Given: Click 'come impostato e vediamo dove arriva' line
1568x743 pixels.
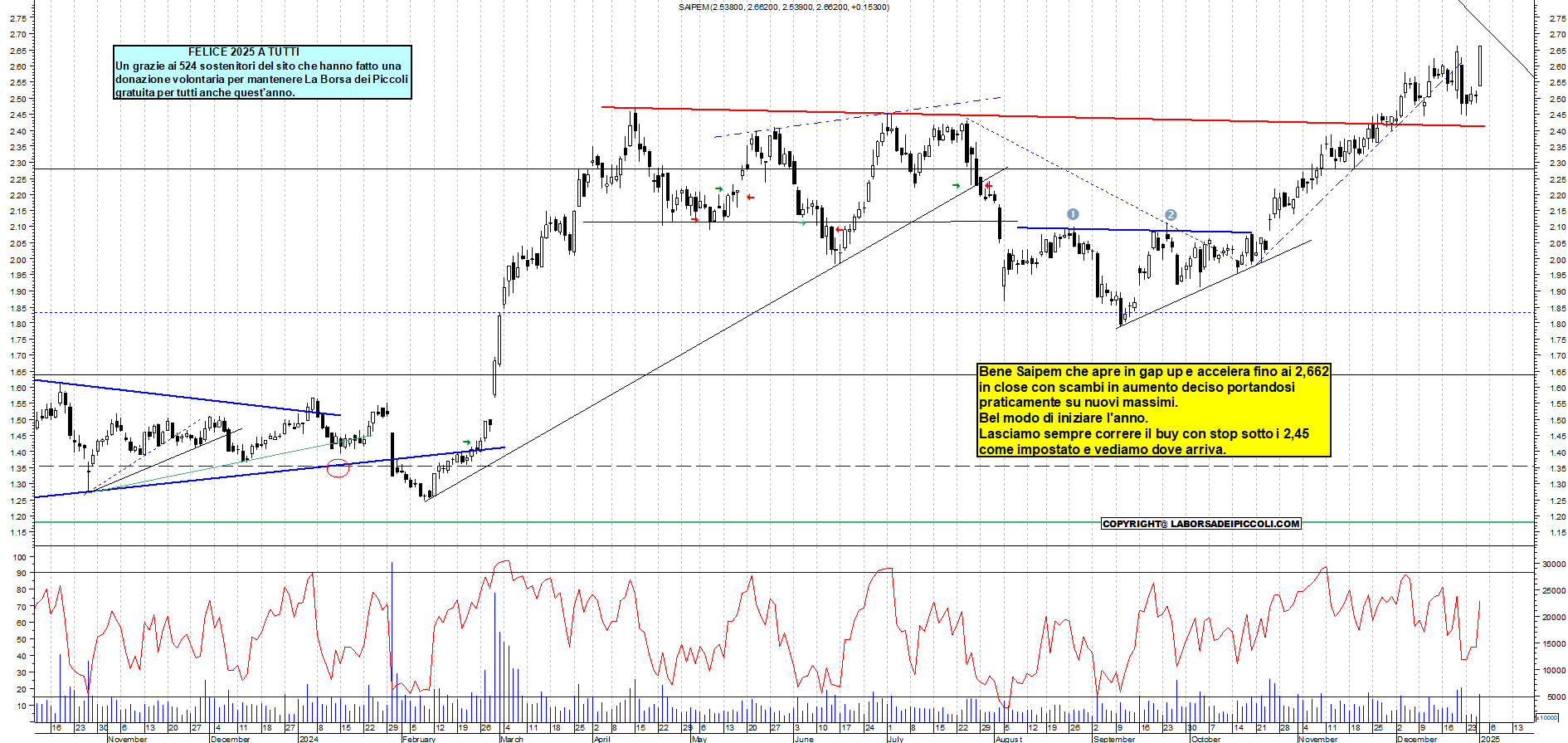Looking at the screenshot, I should (1103, 449).
